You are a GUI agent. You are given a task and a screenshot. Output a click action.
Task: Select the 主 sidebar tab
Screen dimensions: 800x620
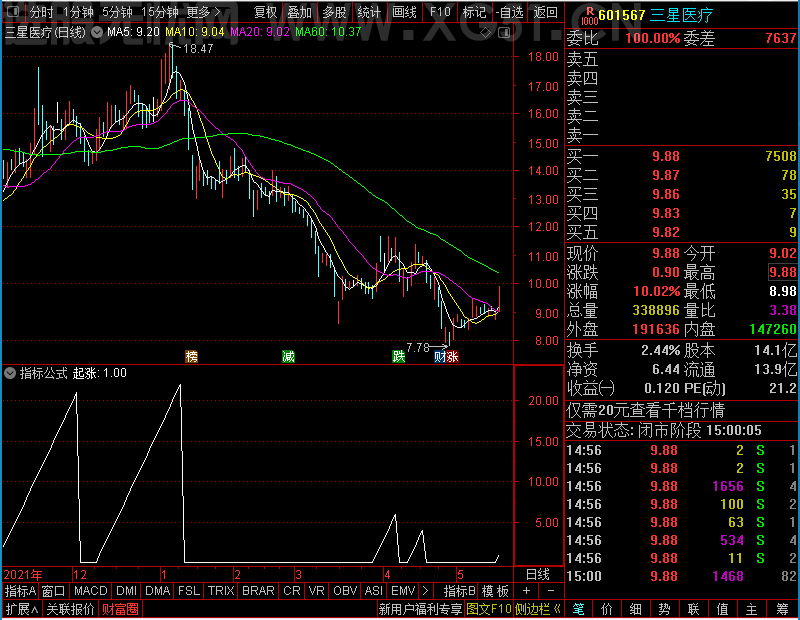[x=752, y=609]
